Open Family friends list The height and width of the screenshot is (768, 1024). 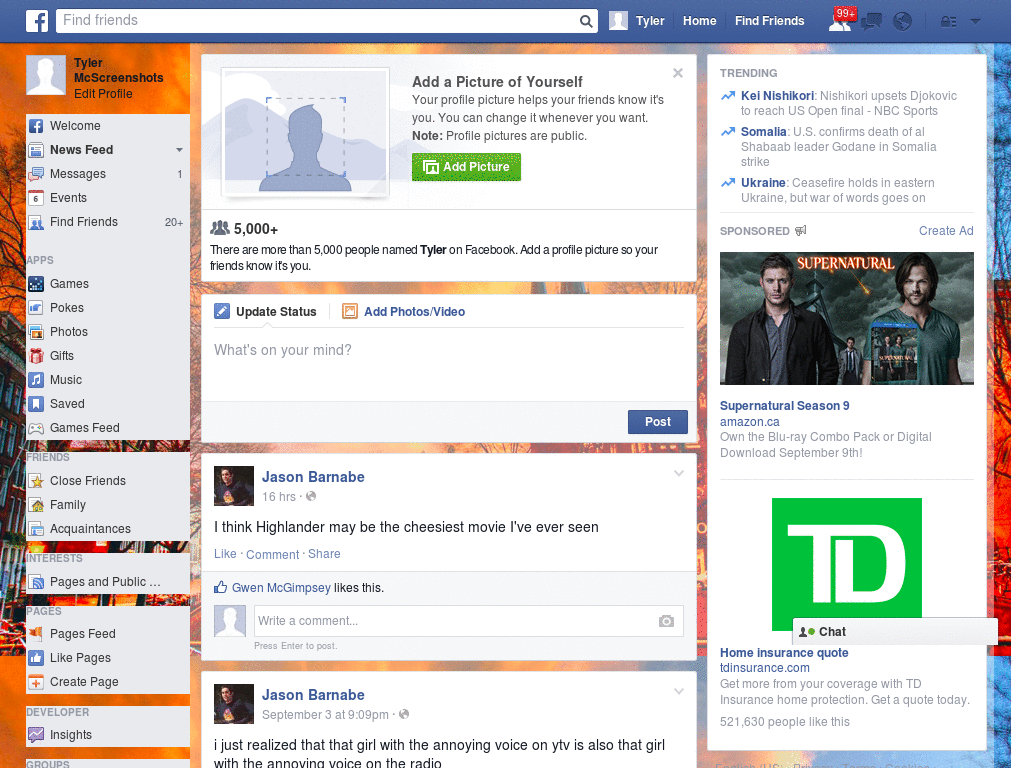click(x=108, y=505)
